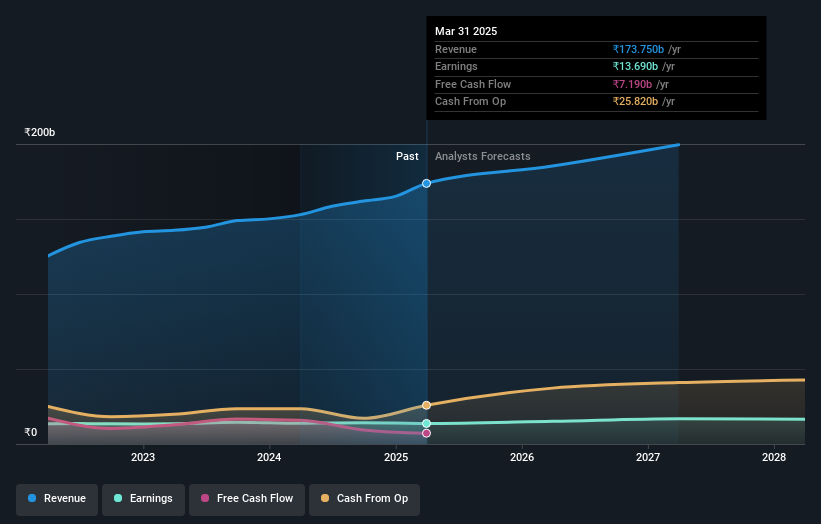Toggle the Cash From Op legend series
This screenshot has height=524, width=821.
pos(364,499)
